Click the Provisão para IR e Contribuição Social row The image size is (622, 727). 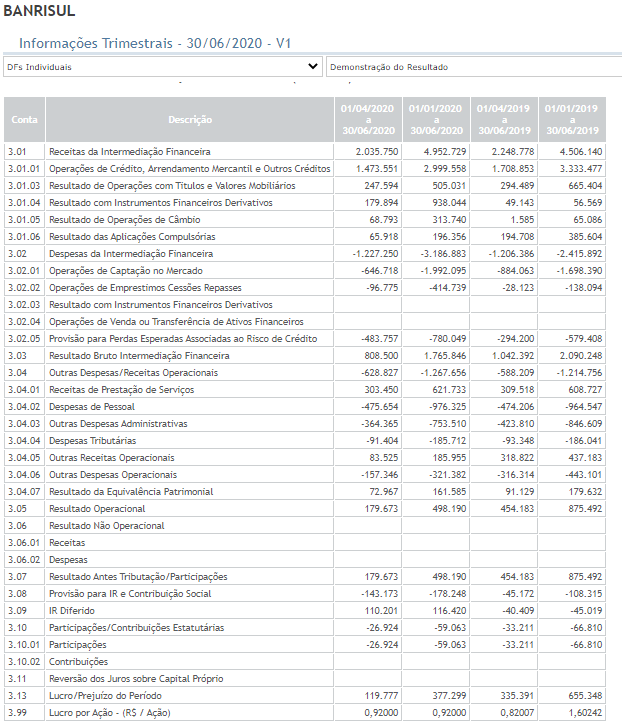305,593
